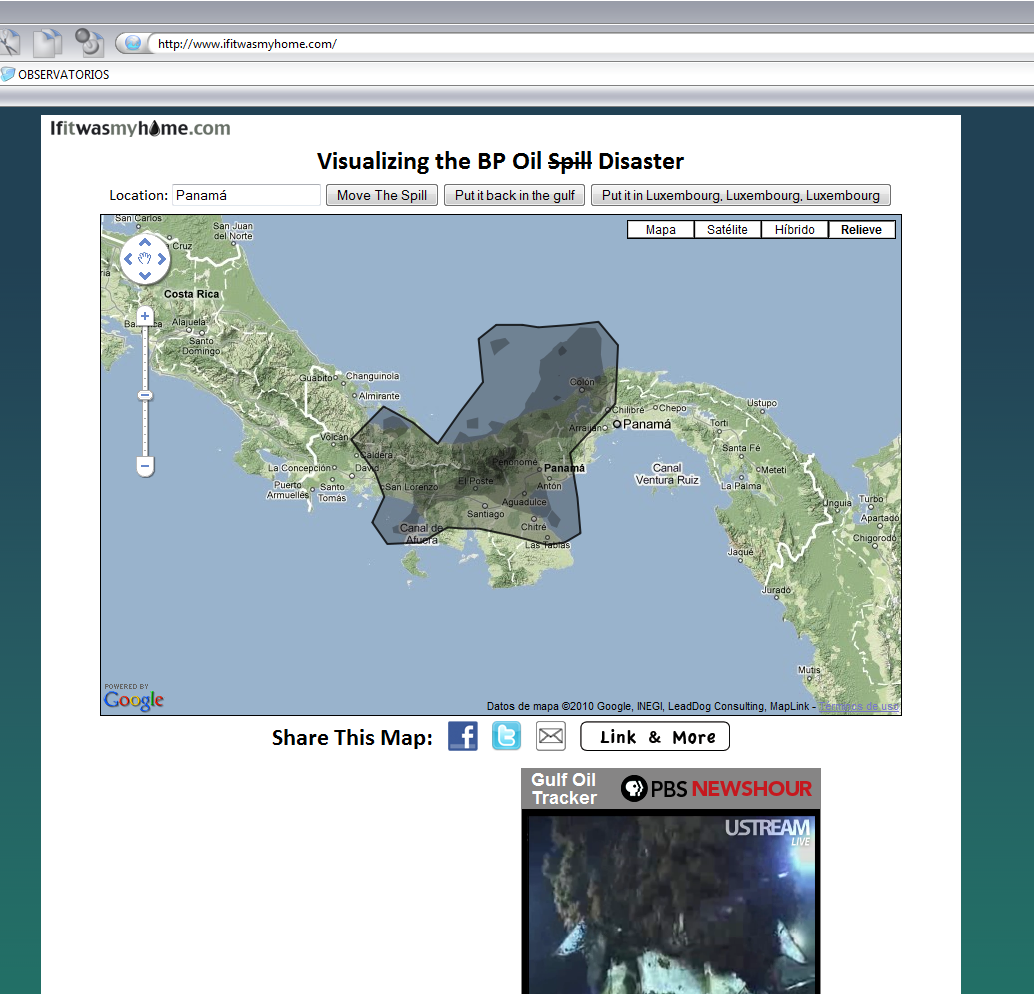Click the Share This Map text
The width and height of the screenshot is (1034, 994).
[352, 737]
